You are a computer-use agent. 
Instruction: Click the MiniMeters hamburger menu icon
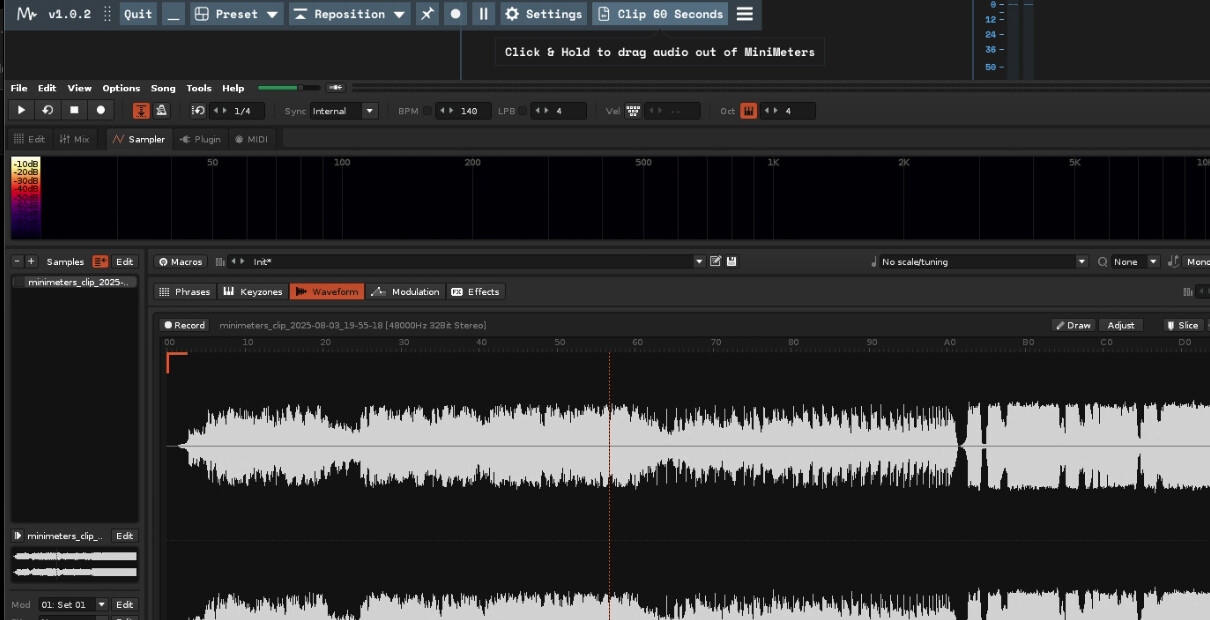point(745,14)
